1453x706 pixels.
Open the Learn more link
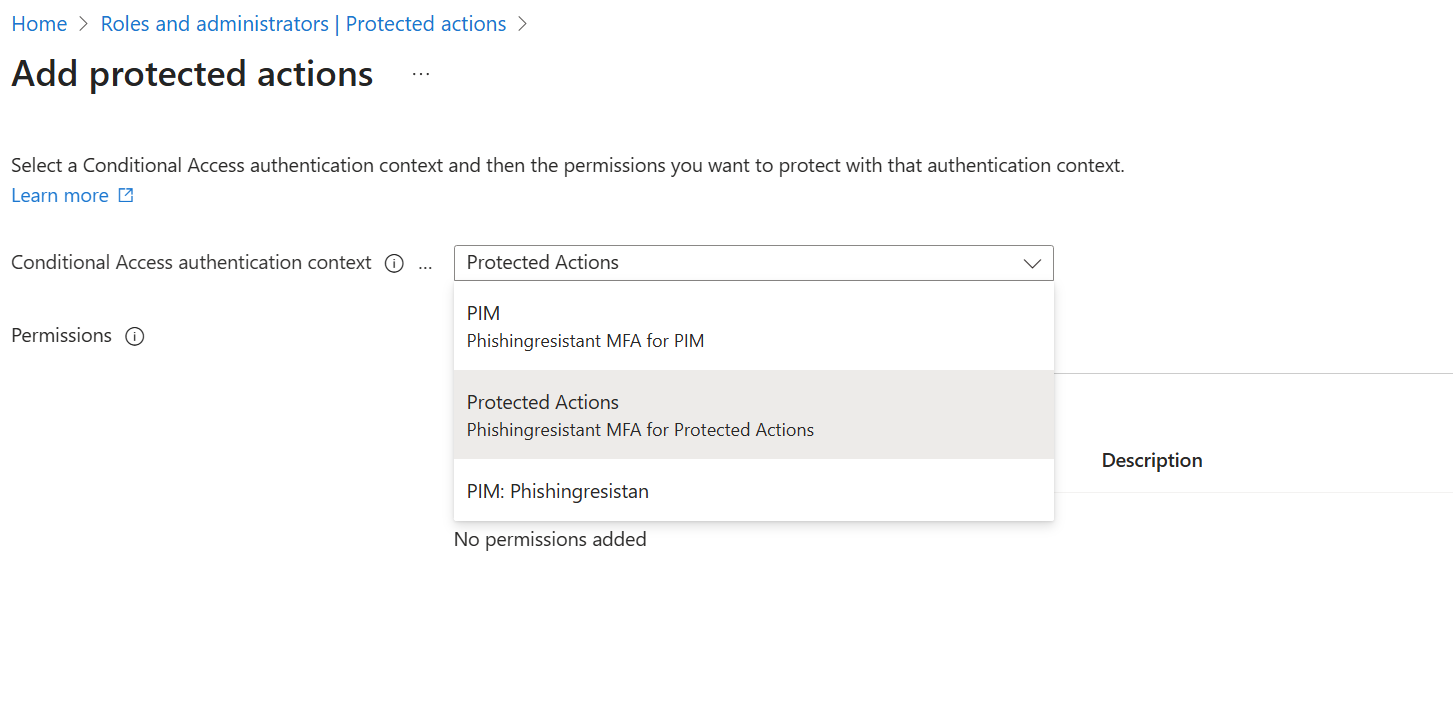[60, 196]
